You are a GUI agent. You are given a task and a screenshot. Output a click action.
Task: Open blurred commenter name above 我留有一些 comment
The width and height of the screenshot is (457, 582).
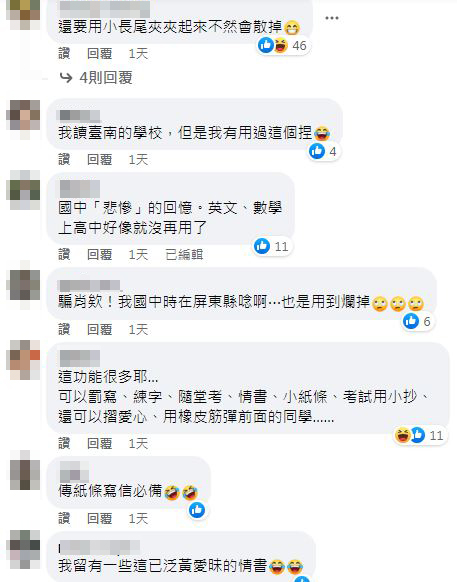pos(99,547)
